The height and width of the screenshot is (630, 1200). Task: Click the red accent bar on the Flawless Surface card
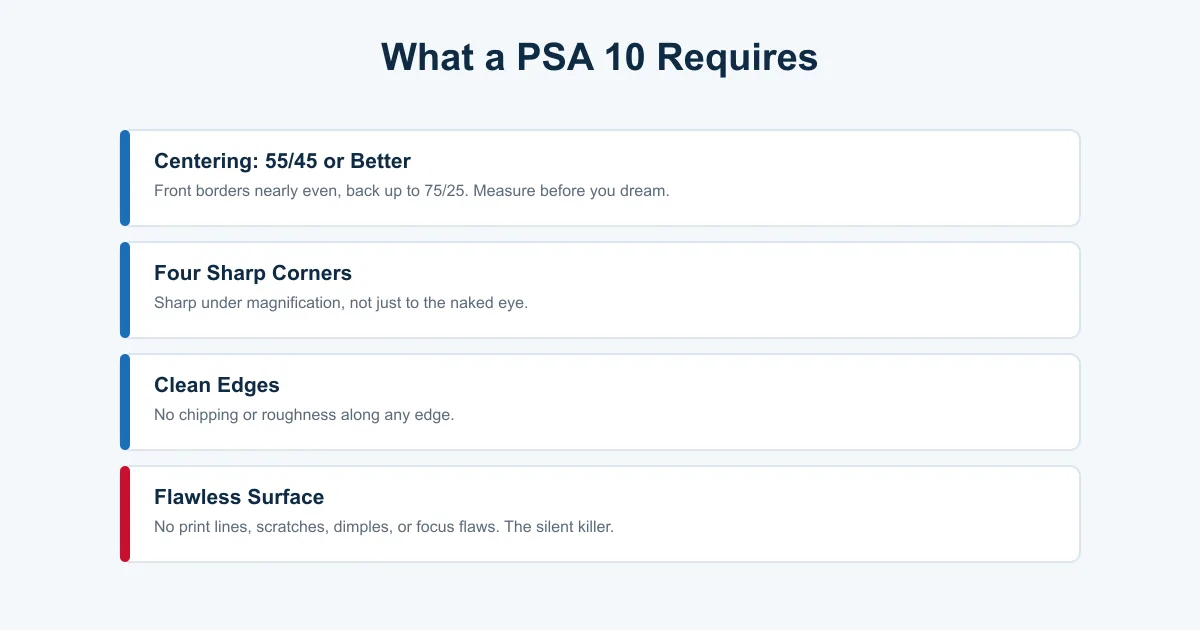[125, 514]
